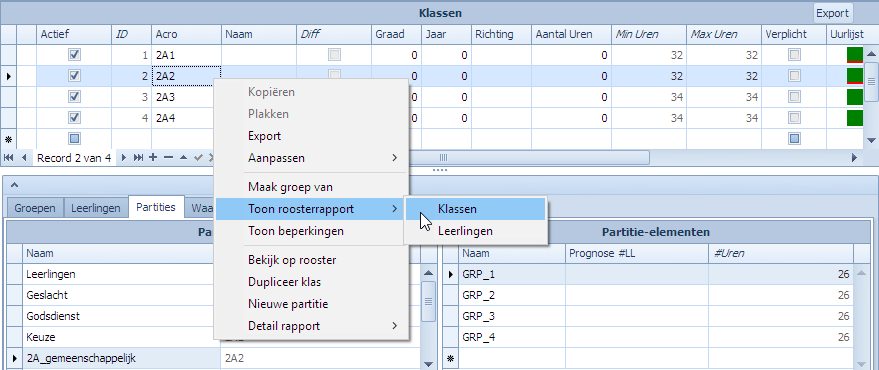Toggle Actief checkbox for class 2A2

click(x=74, y=76)
